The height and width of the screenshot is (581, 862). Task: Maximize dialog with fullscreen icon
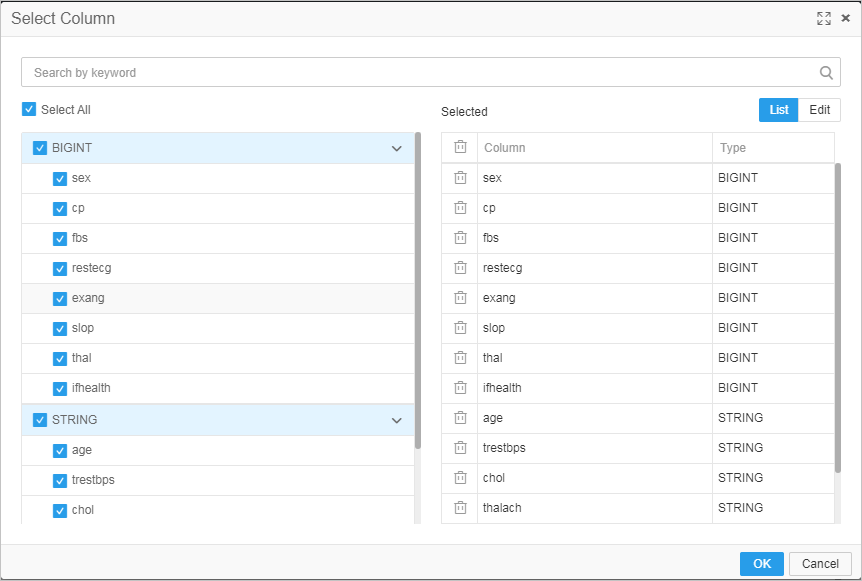click(x=824, y=18)
